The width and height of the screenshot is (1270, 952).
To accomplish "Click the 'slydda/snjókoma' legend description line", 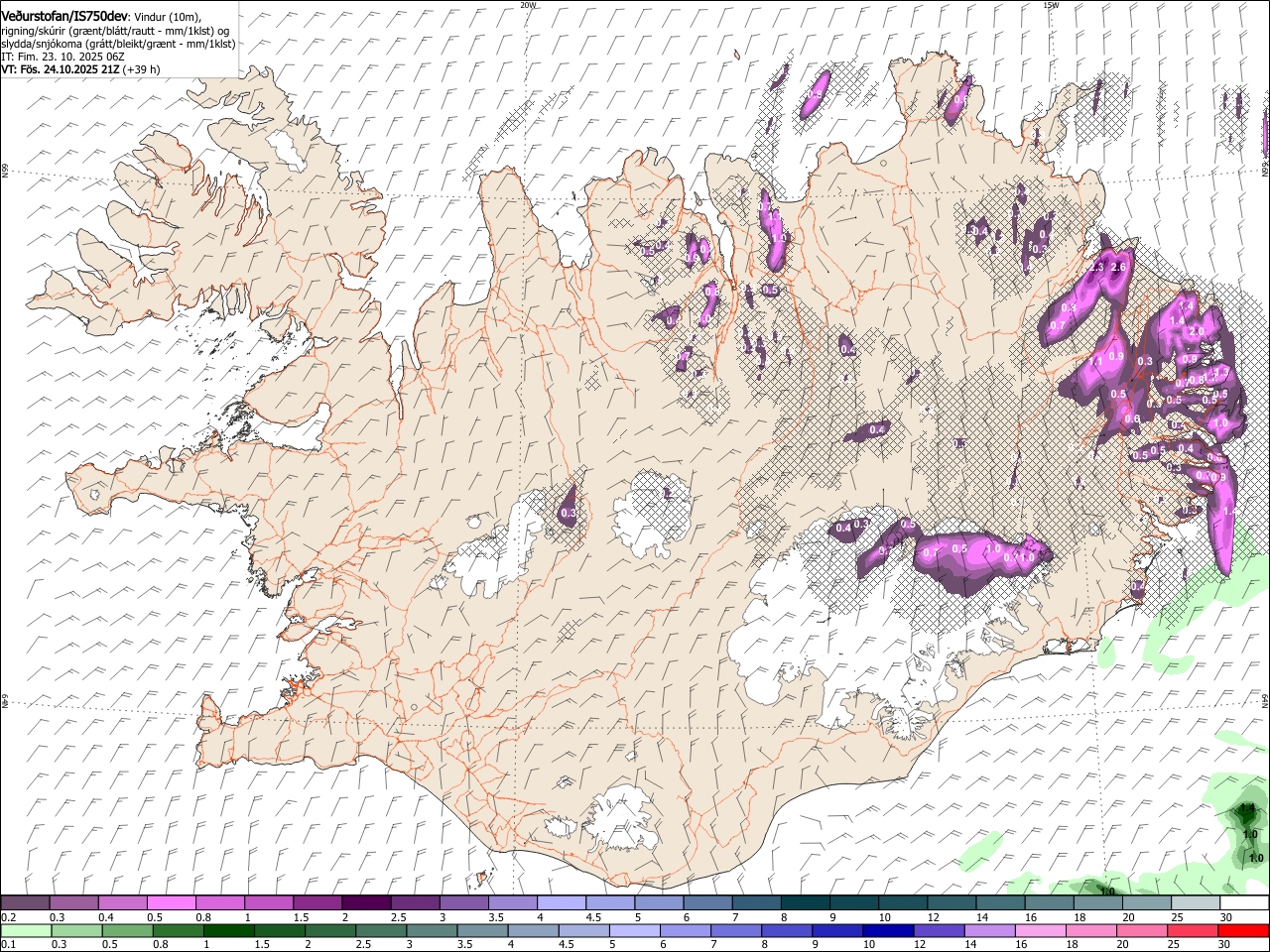I will pyautogui.click(x=118, y=44).
